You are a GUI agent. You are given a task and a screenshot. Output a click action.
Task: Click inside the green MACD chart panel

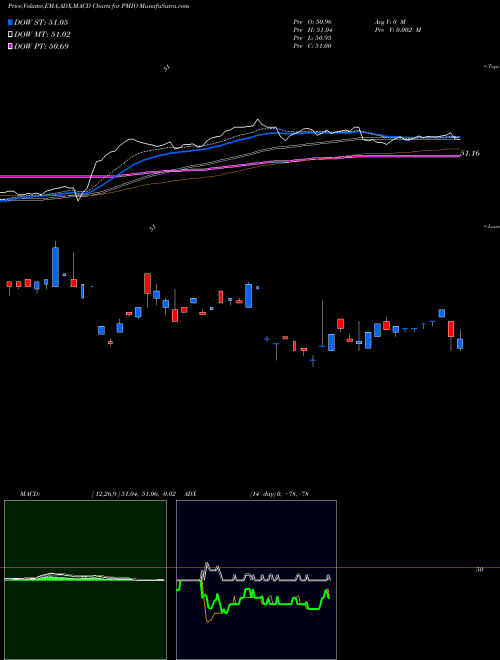click(85, 580)
